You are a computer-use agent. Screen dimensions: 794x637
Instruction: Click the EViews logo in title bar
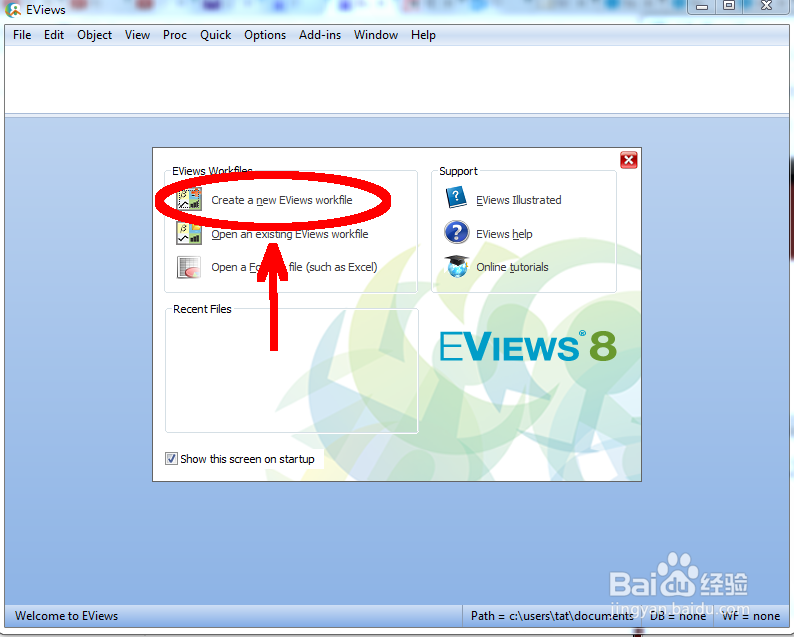pos(13,9)
